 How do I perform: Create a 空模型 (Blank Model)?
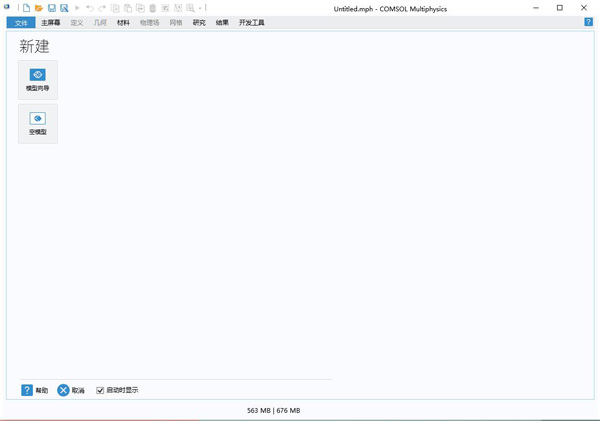tap(38, 124)
